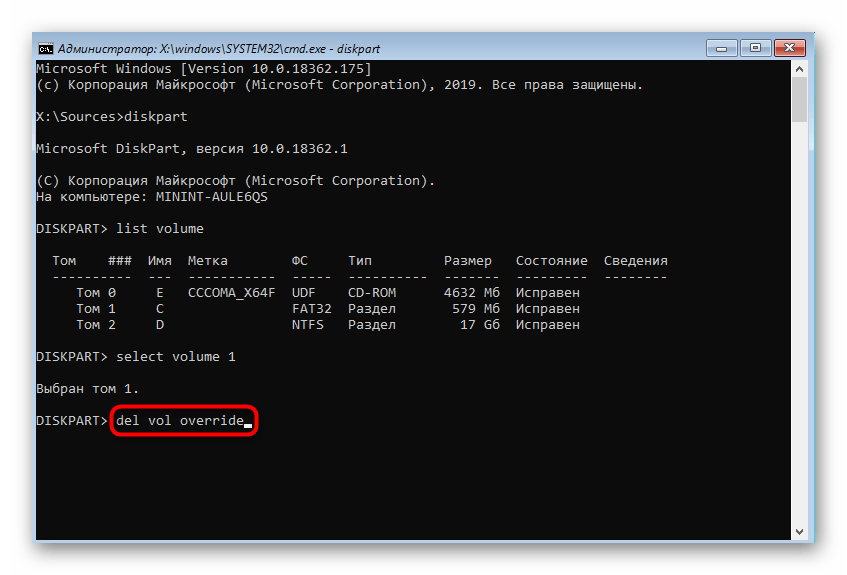Close the diskpart command prompt window

(x=790, y=48)
